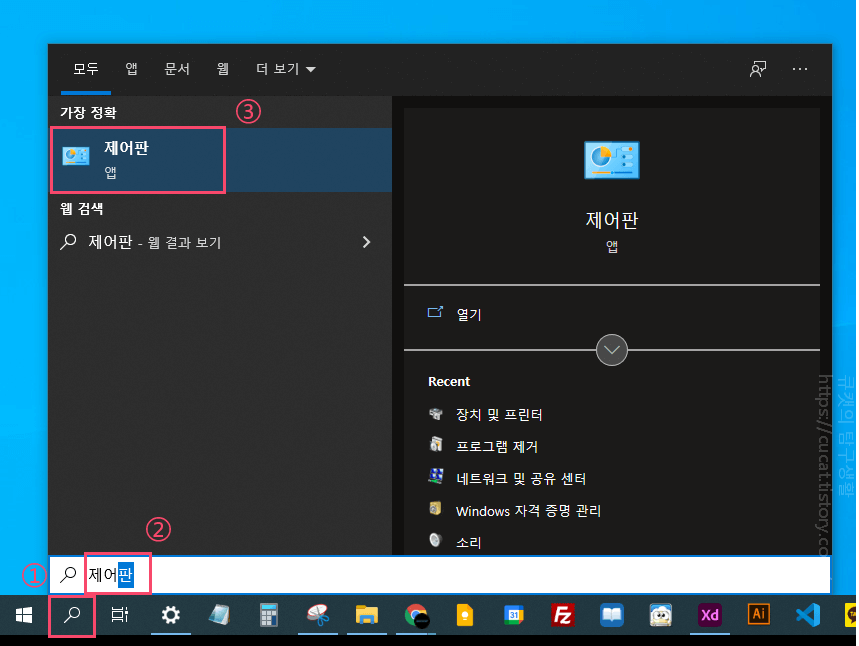Launch Visual Studio Code from the taskbar
The image size is (859, 646).
pos(807,617)
